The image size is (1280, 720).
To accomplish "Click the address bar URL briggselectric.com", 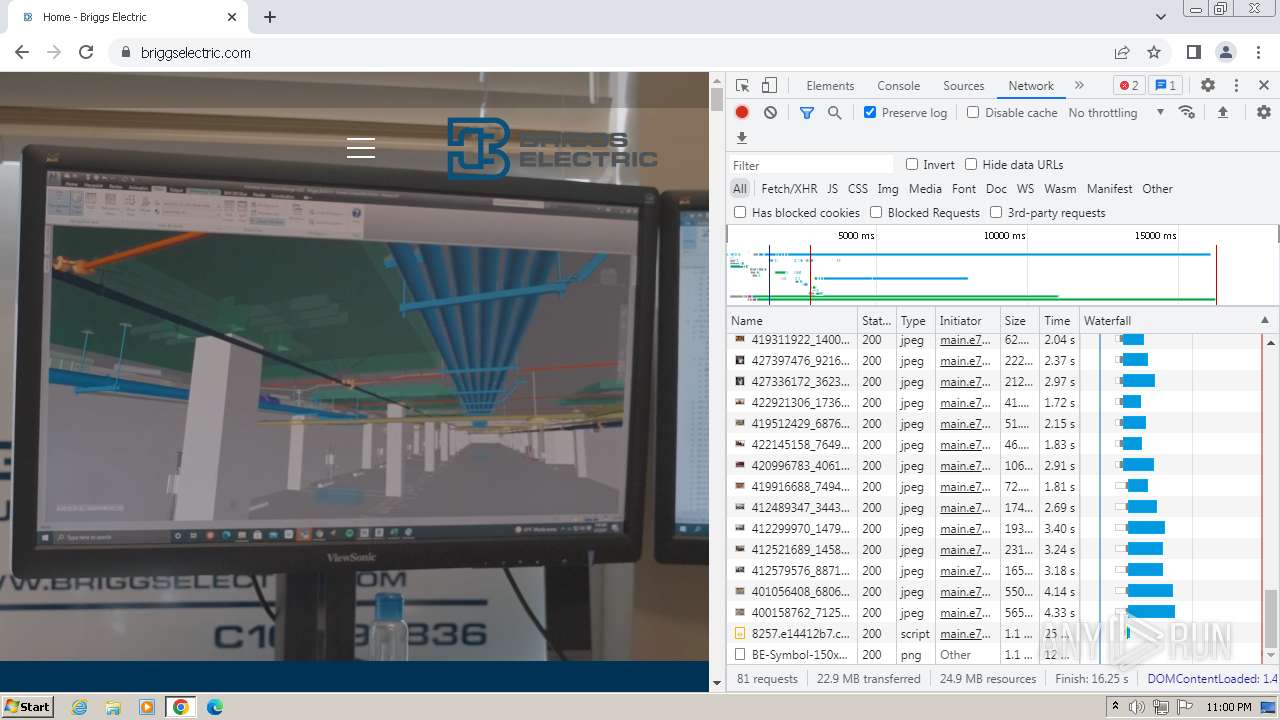I will pos(196,53).
